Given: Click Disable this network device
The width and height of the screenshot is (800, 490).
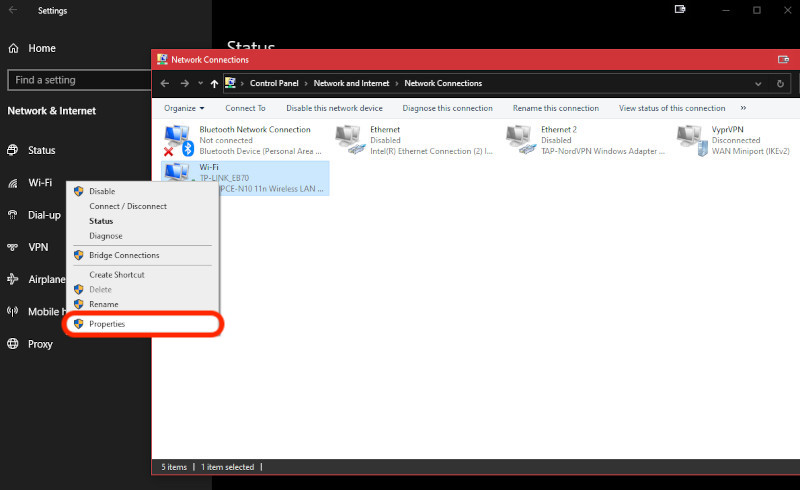Looking at the screenshot, I should [x=334, y=108].
